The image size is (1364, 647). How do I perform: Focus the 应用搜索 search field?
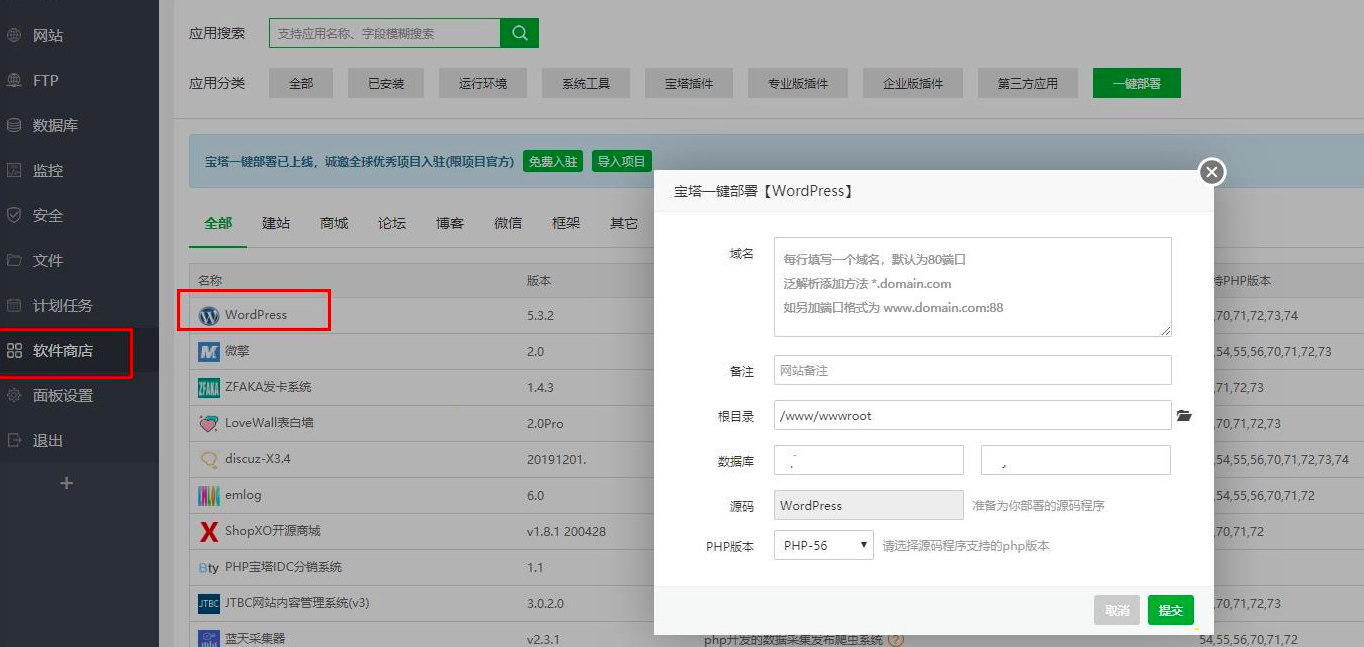(385, 33)
